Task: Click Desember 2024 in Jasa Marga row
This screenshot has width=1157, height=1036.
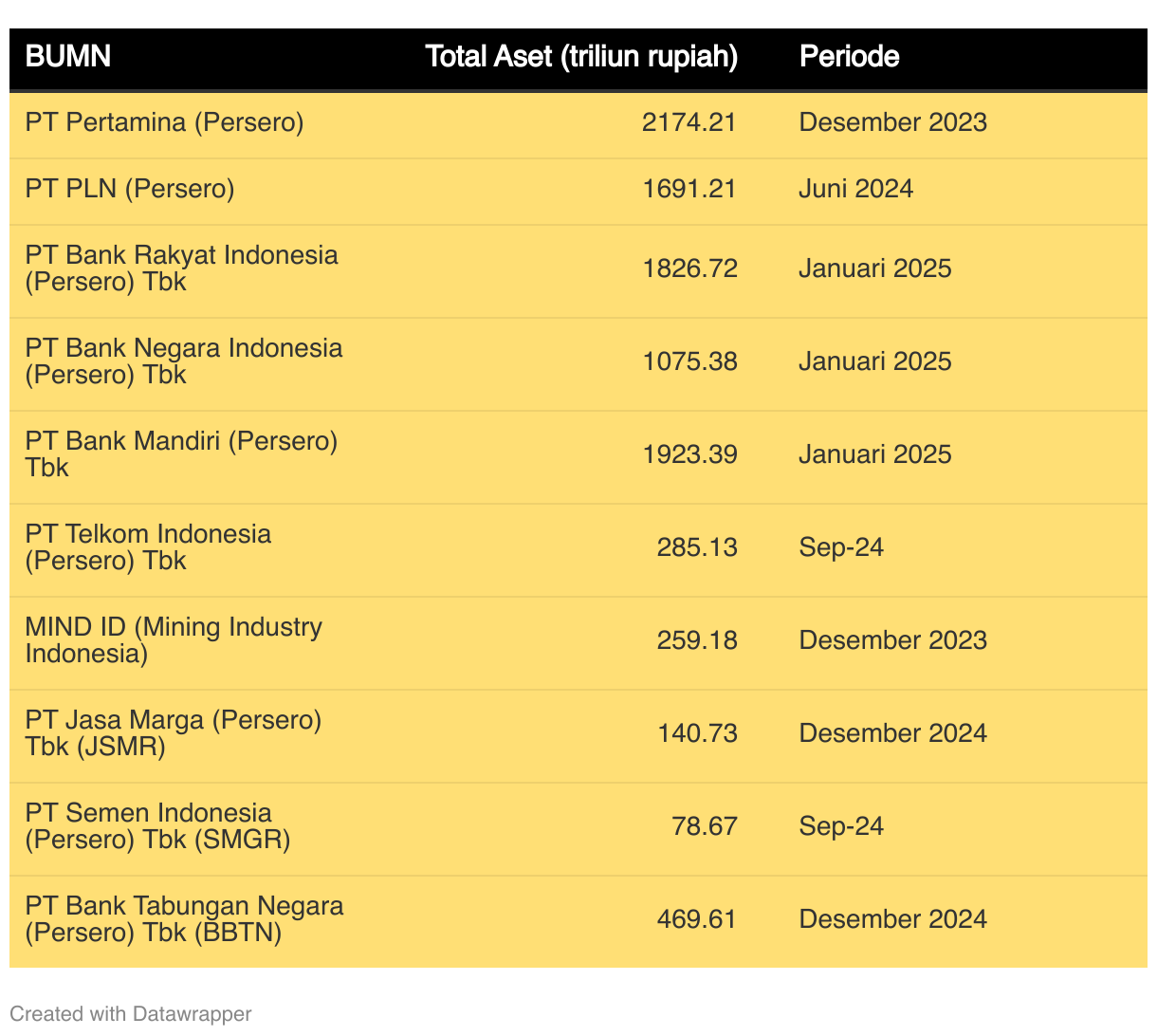Action: (893, 733)
